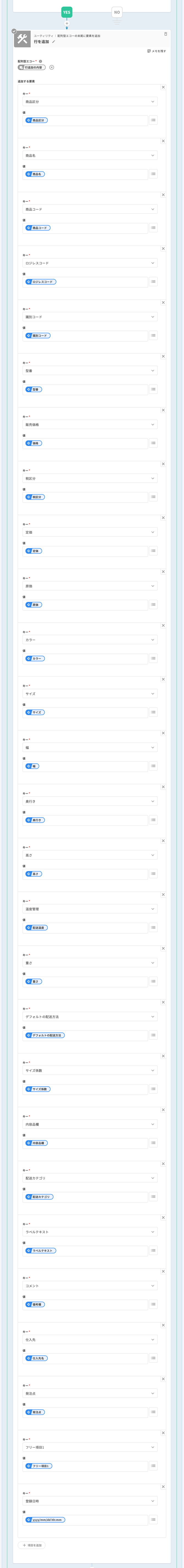Viewport: 184px width, 1568px height.
Task: Click the wrench utility step icon
Action: (23, 40)
